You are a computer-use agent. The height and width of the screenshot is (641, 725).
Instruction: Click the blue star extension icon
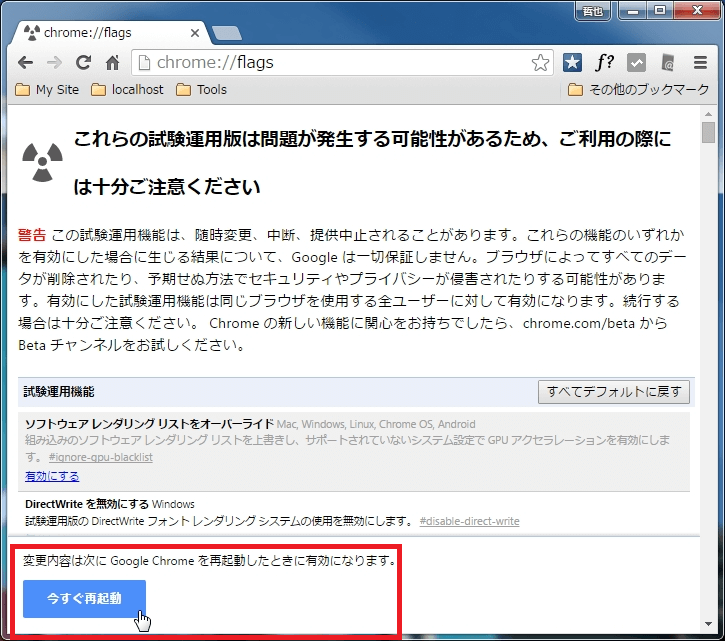pyautogui.click(x=572, y=62)
